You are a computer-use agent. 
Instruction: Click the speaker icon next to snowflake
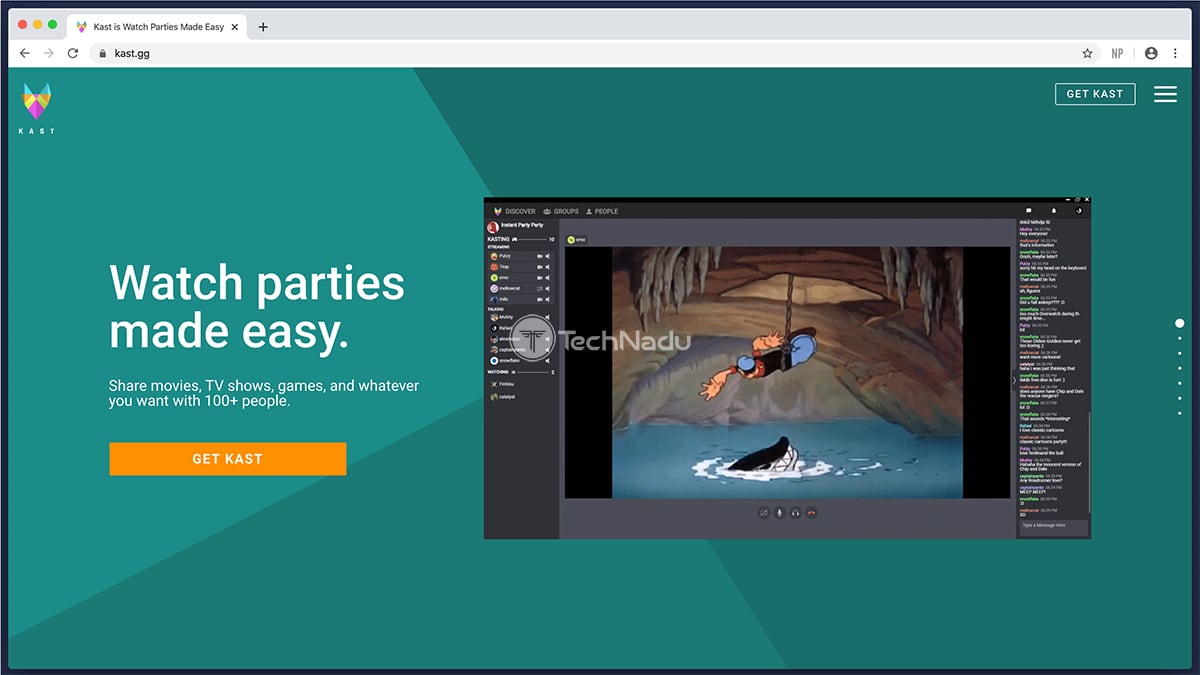click(x=550, y=360)
